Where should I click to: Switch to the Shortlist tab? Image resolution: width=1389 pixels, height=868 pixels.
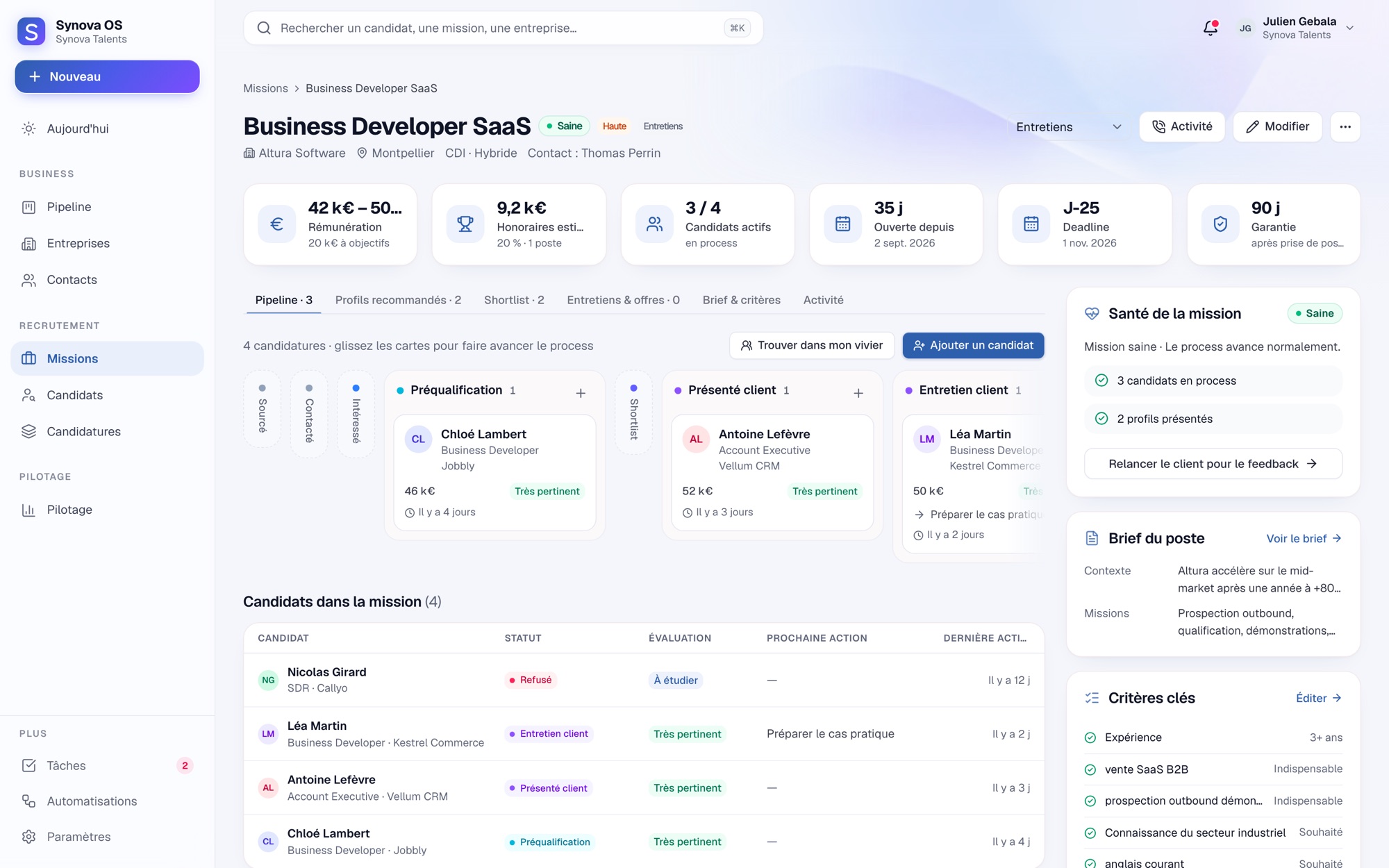click(514, 300)
